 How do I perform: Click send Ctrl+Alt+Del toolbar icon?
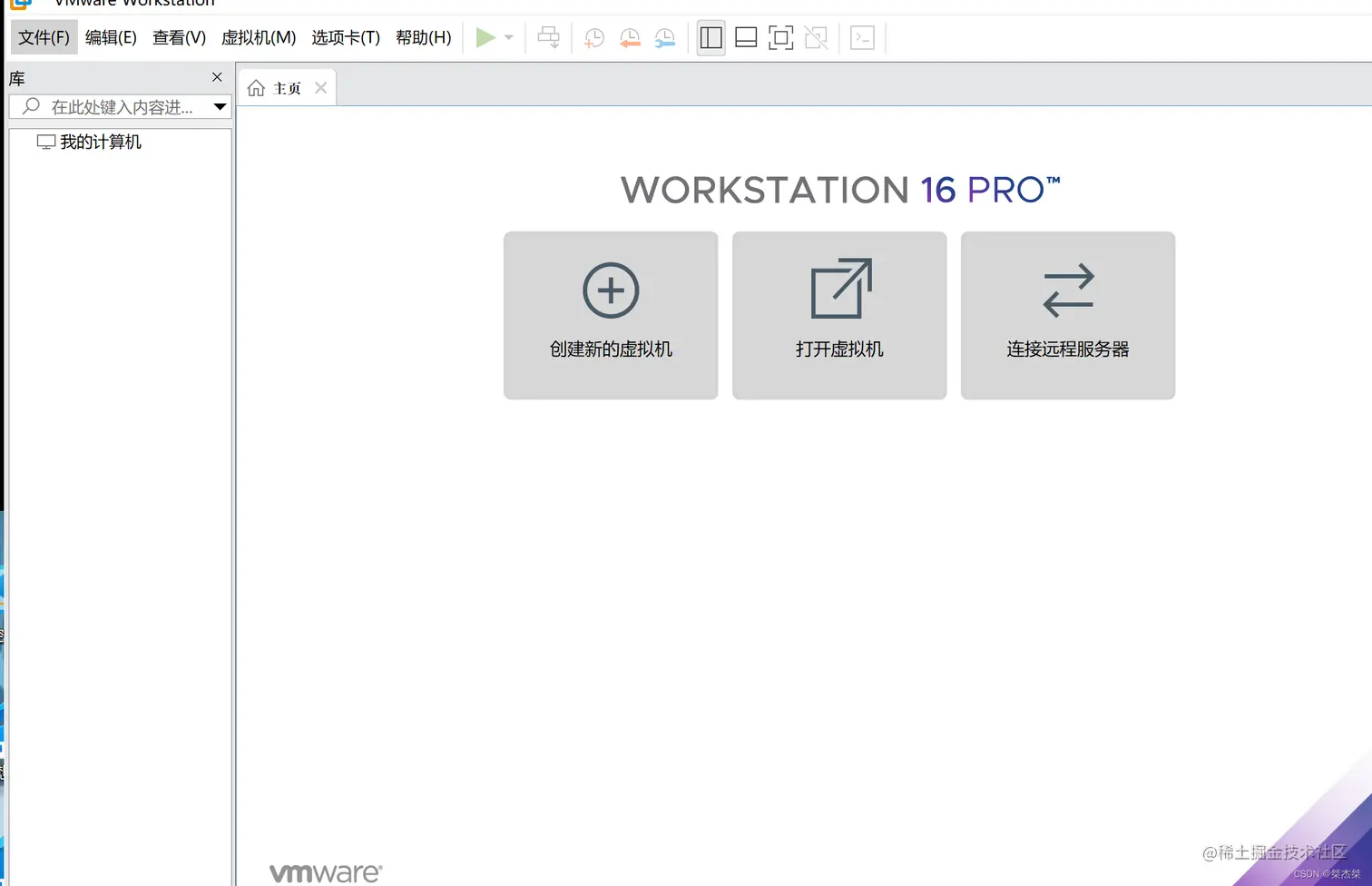549,37
